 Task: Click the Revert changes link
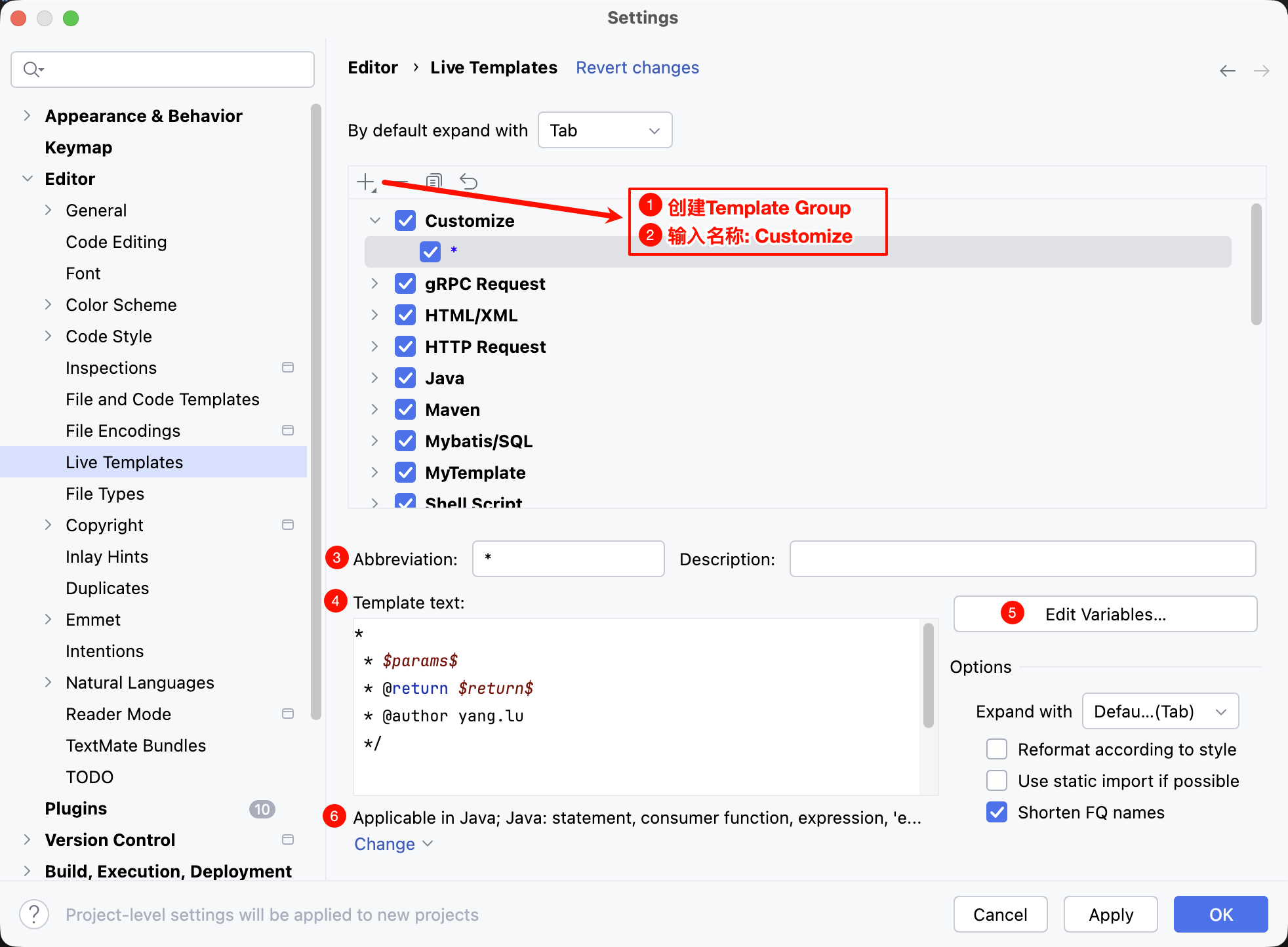(x=637, y=68)
